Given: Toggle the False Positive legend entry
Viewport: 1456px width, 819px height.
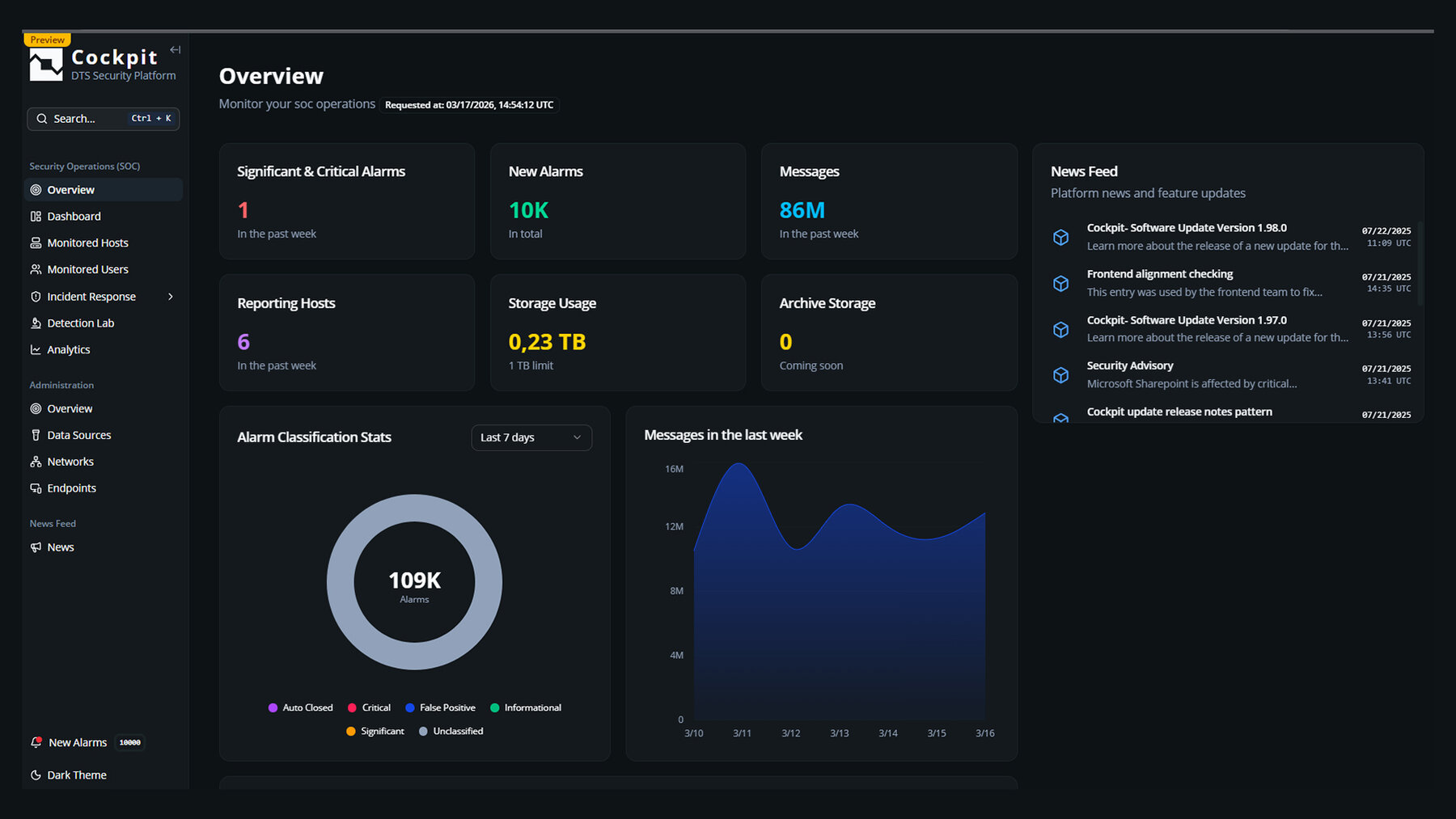Looking at the screenshot, I should coord(440,707).
